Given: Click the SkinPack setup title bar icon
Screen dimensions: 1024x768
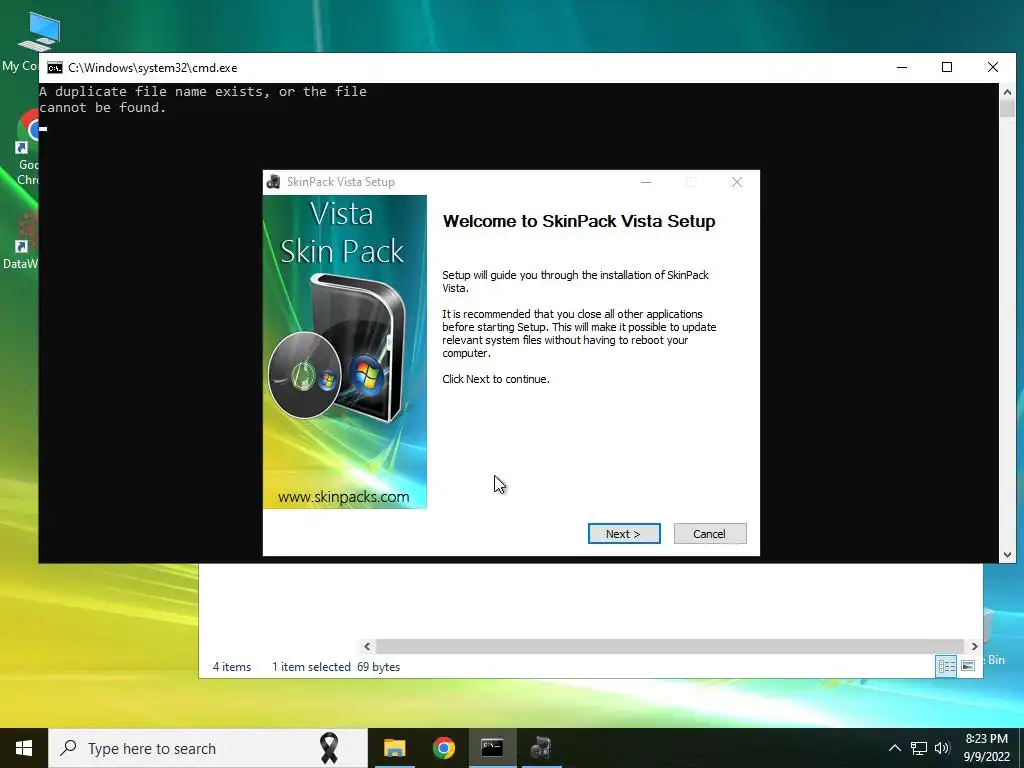Looking at the screenshot, I should coord(274,182).
